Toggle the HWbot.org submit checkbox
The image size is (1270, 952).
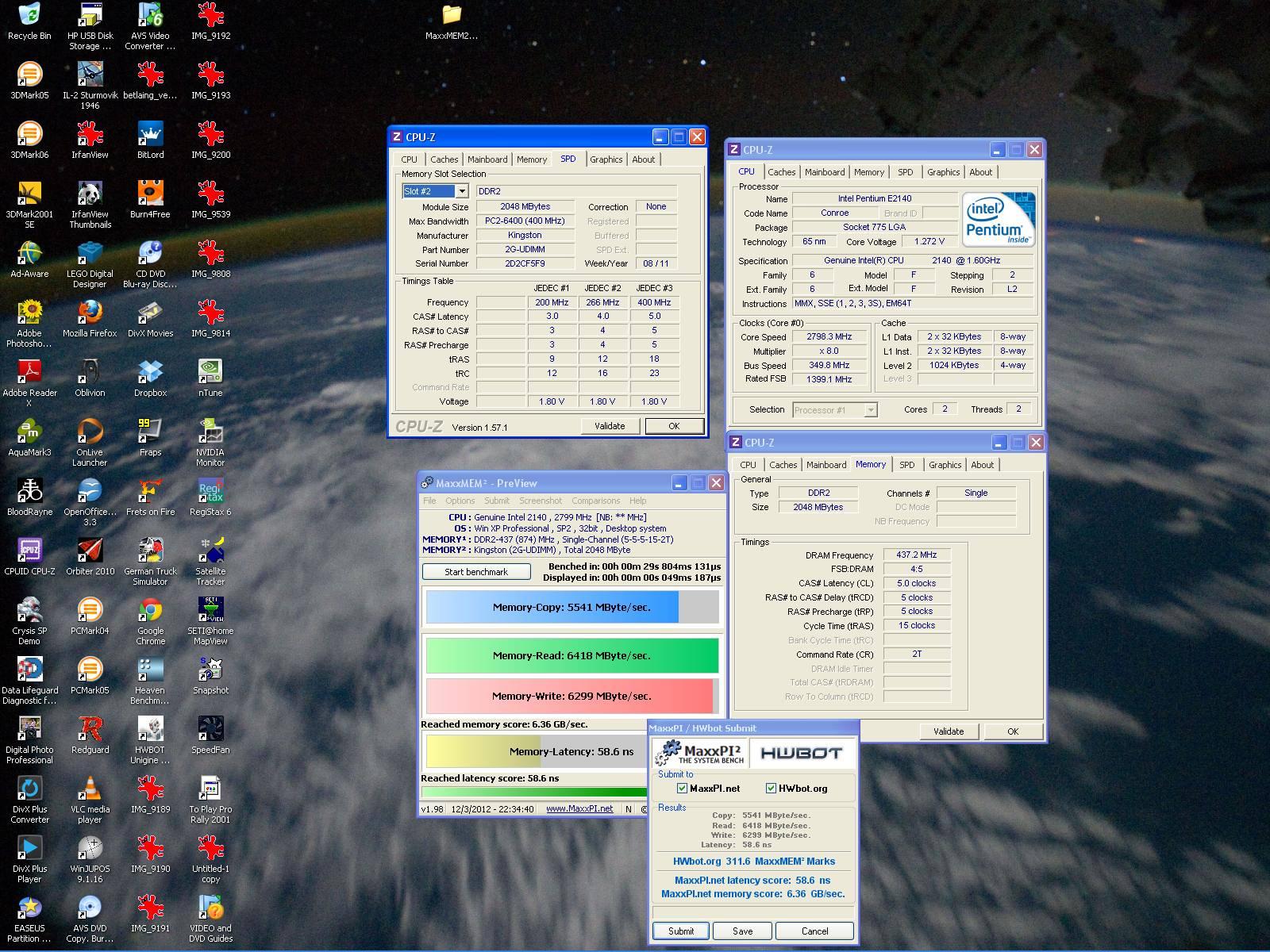pos(771,788)
